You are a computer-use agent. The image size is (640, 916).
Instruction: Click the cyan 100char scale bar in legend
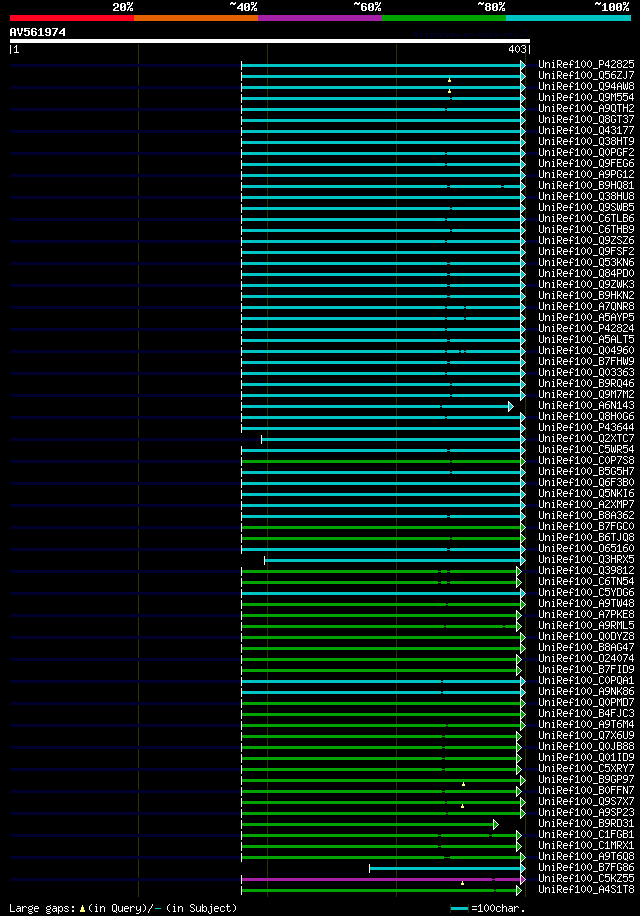tap(459, 908)
